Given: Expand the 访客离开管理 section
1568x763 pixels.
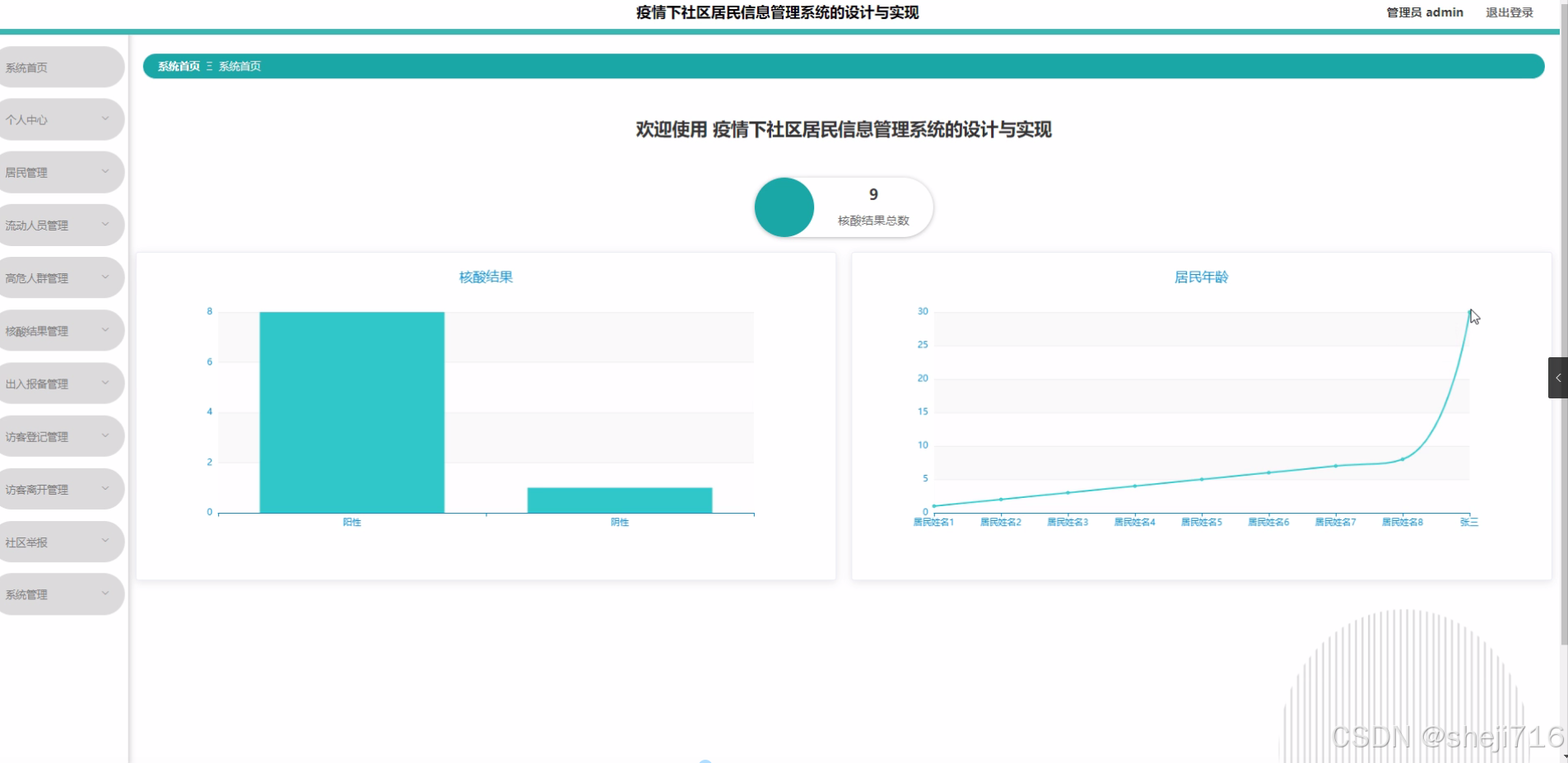Looking at the screenshot, I should click(x=58, y=488).
